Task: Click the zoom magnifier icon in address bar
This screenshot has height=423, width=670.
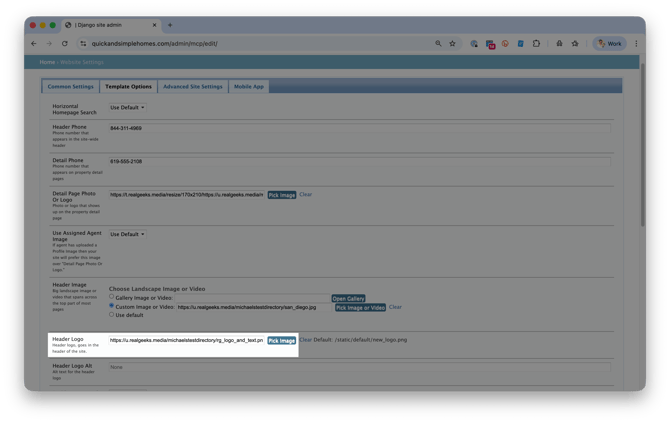Action: 438,44
